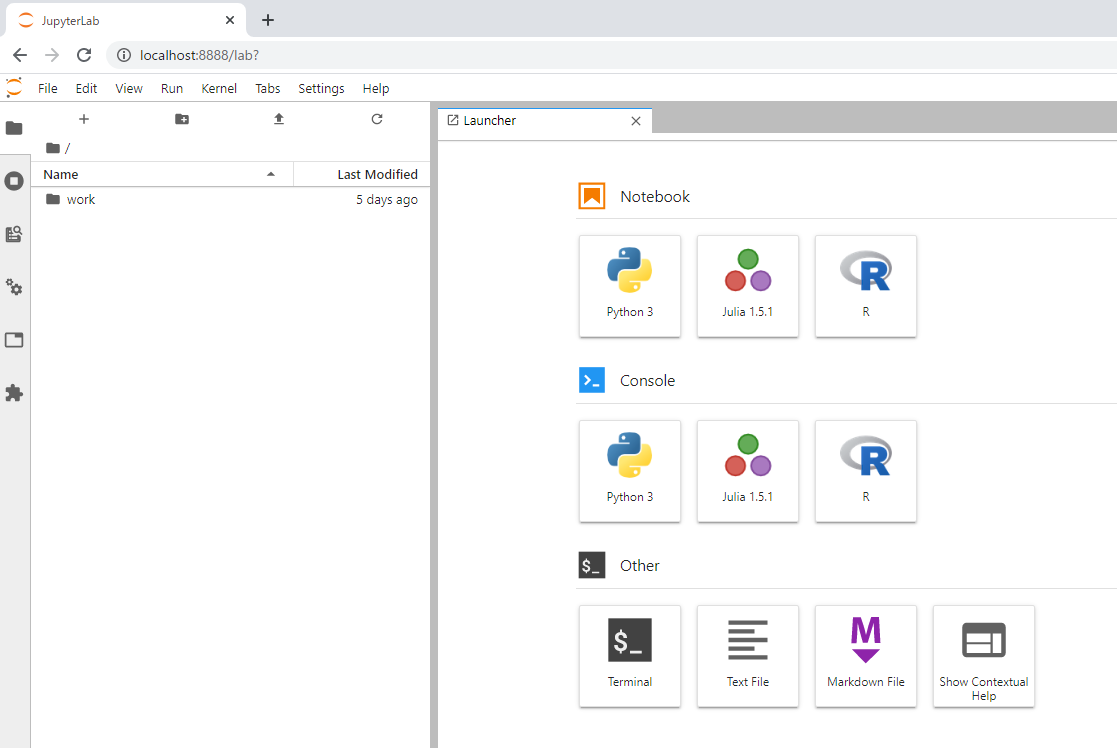Image resolution: width=1117 pixels, height=748 pixels.
Task: Click the site information icon in address bar
Action: coord(124,55)
